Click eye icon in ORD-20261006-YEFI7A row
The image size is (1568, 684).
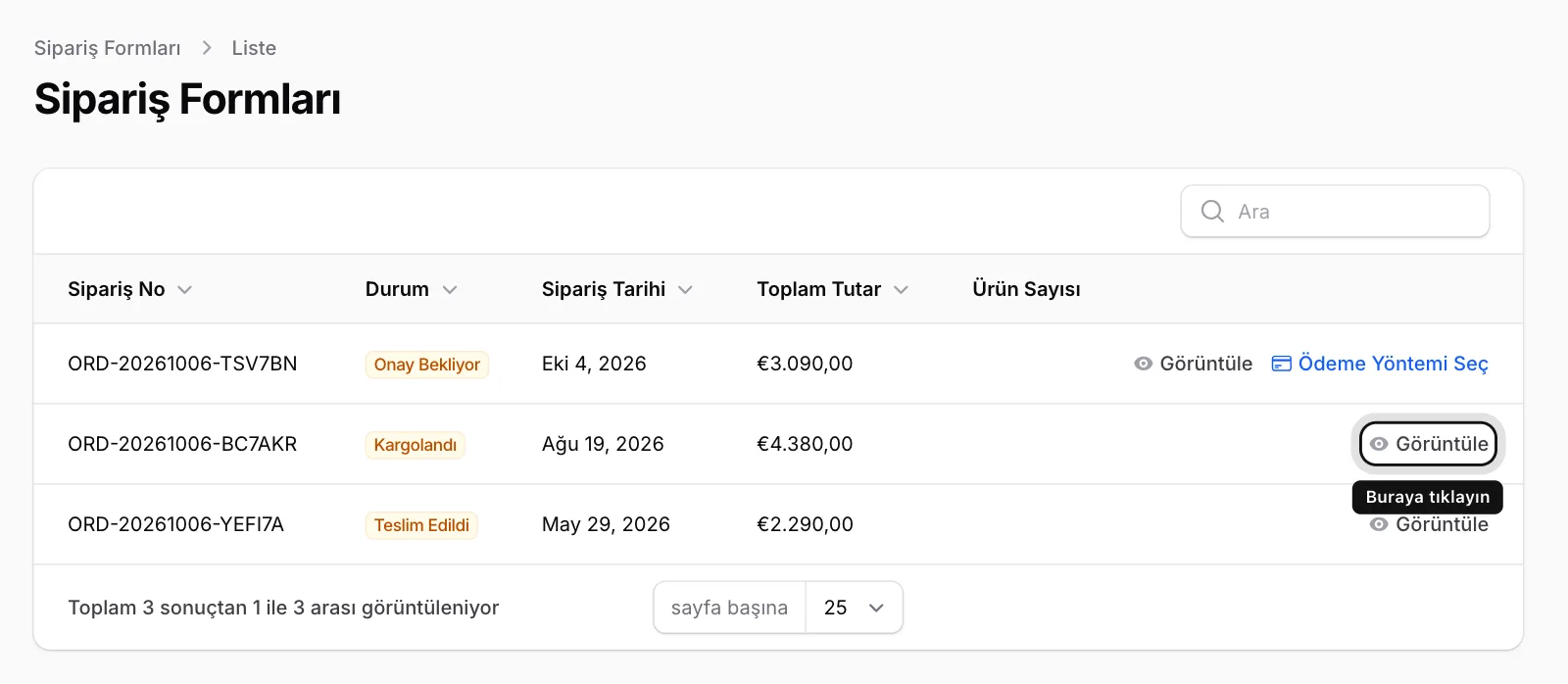1379,525
